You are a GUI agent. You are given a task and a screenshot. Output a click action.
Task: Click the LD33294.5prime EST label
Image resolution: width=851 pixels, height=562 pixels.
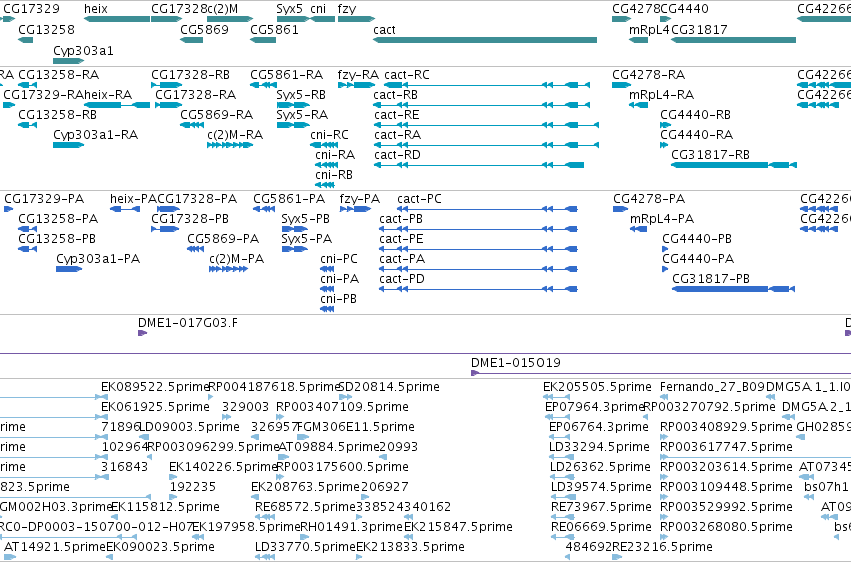pyautogui.click(x=599, y=447)
